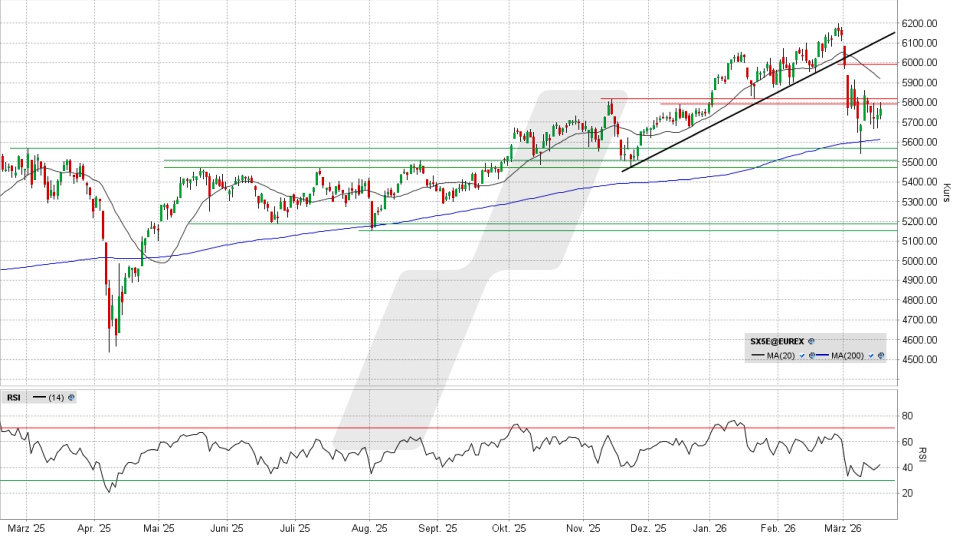
Task: Open the MA(20) settings icon
Action: click(x=811, y=356)
